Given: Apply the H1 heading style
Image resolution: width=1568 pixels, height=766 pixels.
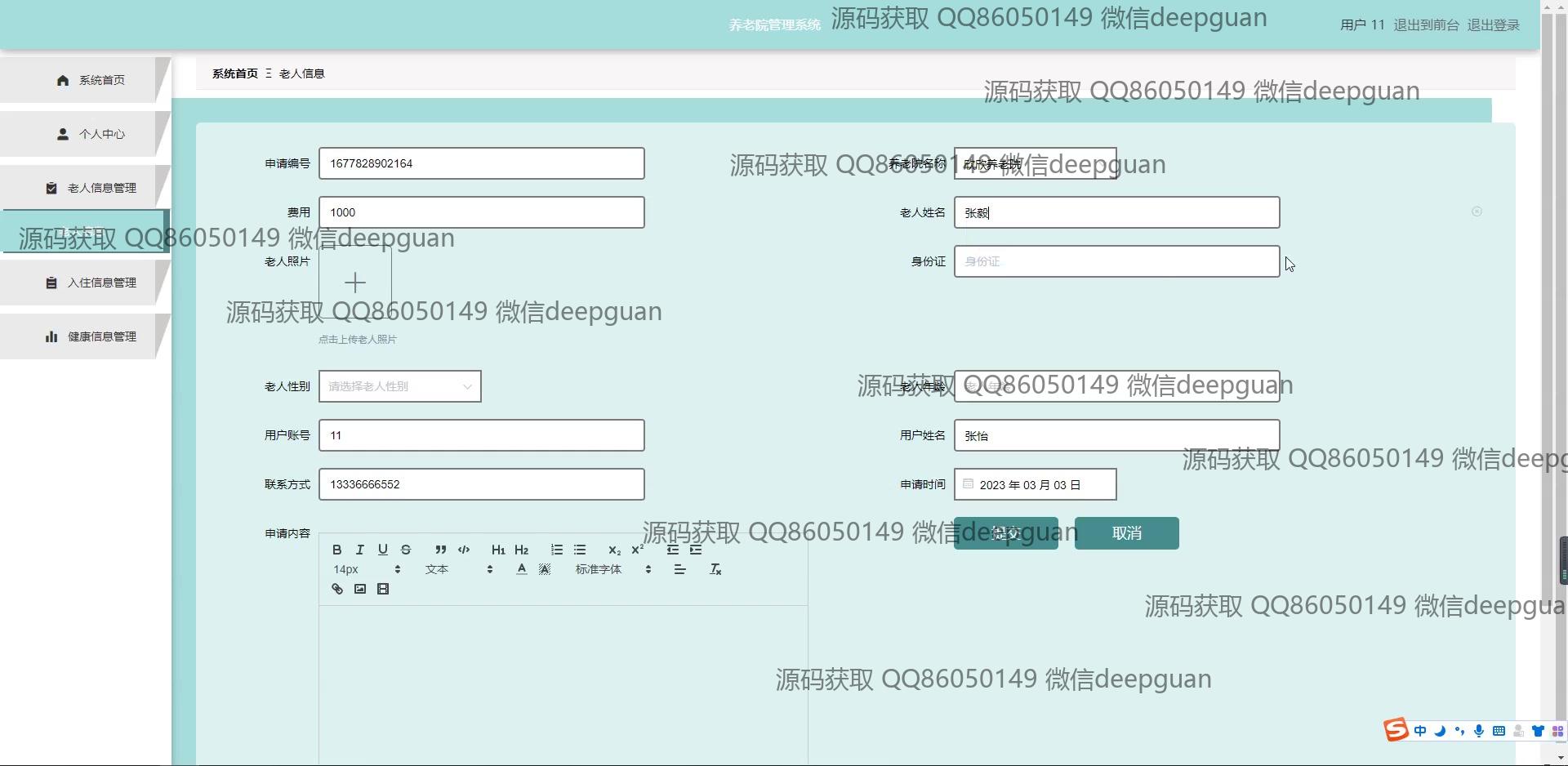Looking at the screenshot, I should [x=497, y=550].
